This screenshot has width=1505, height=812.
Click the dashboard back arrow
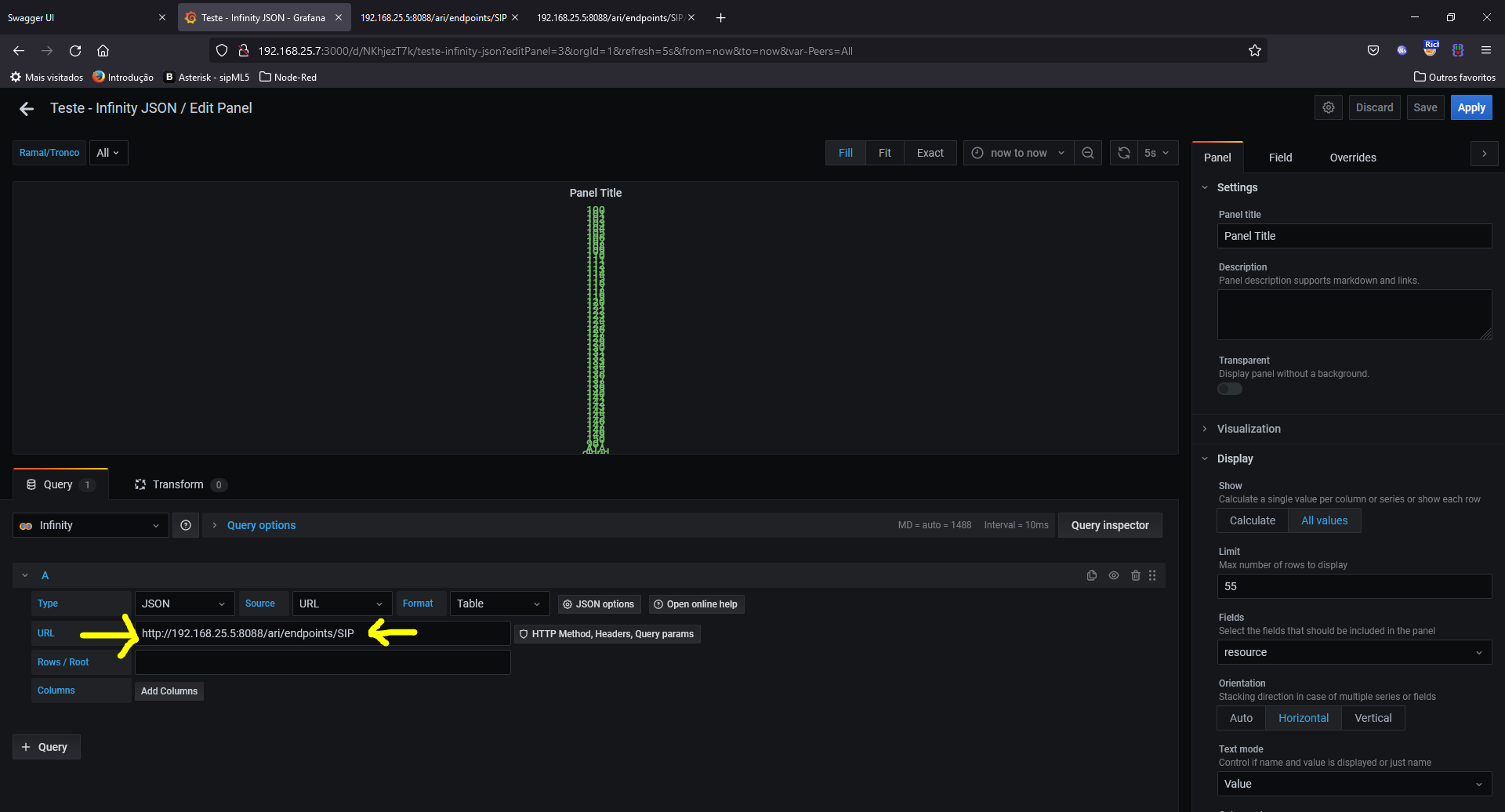click(26, 108)
